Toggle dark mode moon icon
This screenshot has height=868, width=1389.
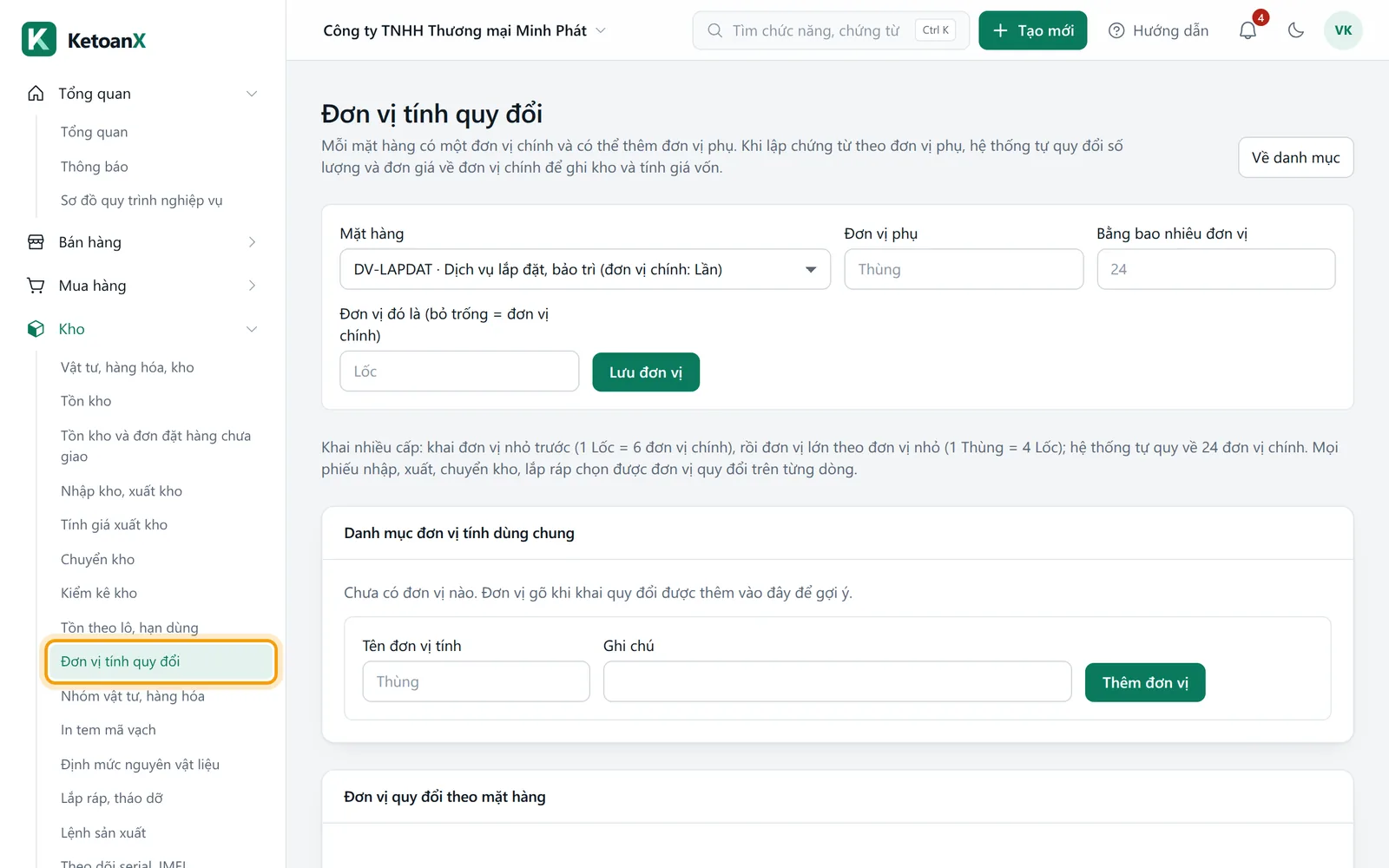click(1296, 30)
